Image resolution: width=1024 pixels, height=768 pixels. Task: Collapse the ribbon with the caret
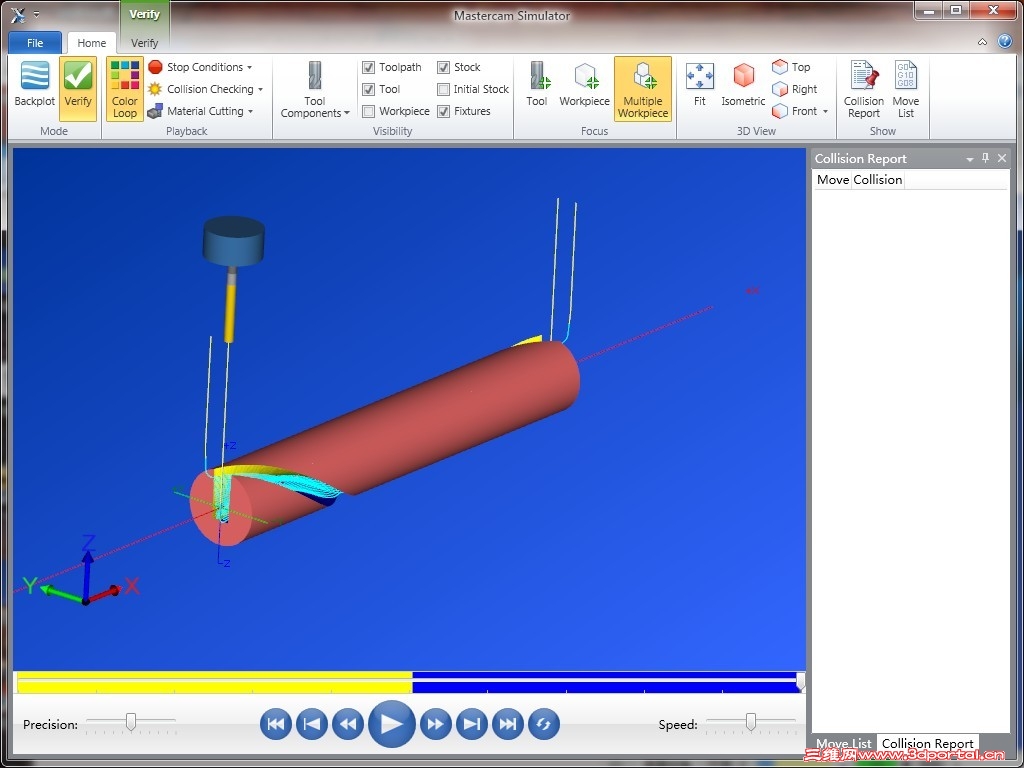[982, 42]
